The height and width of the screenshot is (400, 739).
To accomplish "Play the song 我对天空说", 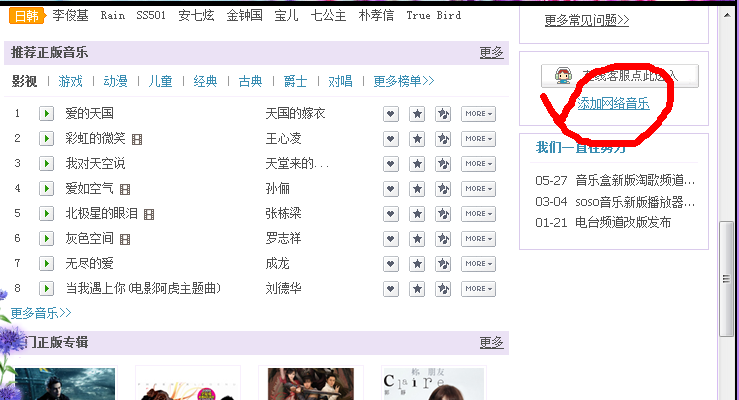I will 46,163.
